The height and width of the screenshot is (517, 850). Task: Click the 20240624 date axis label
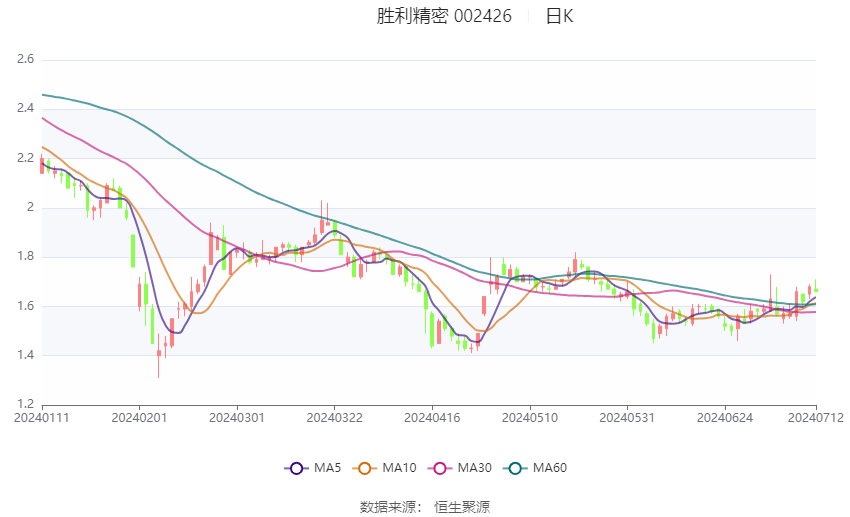coord(725,418)
